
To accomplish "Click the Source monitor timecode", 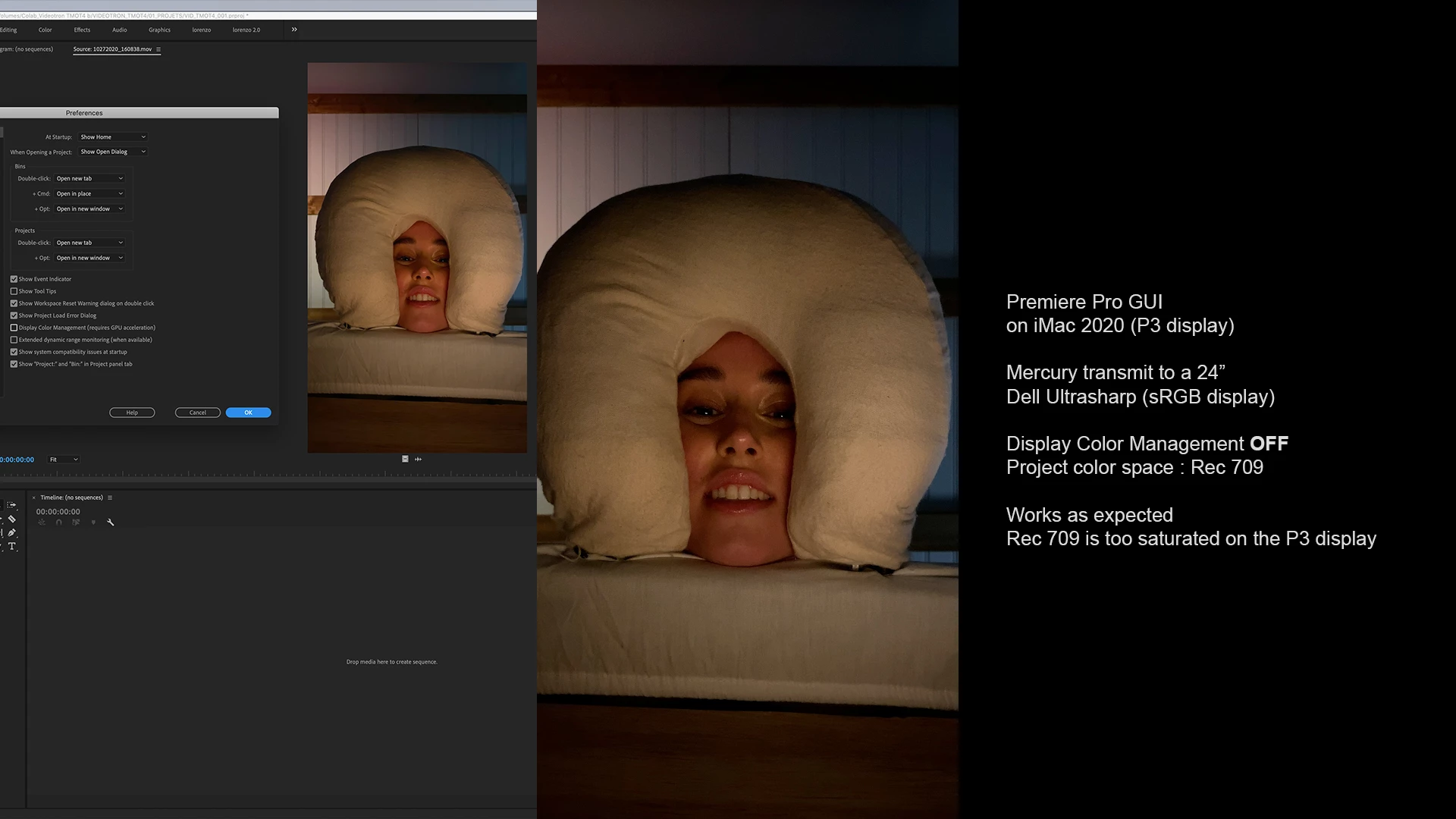I will tap(17, 460).
